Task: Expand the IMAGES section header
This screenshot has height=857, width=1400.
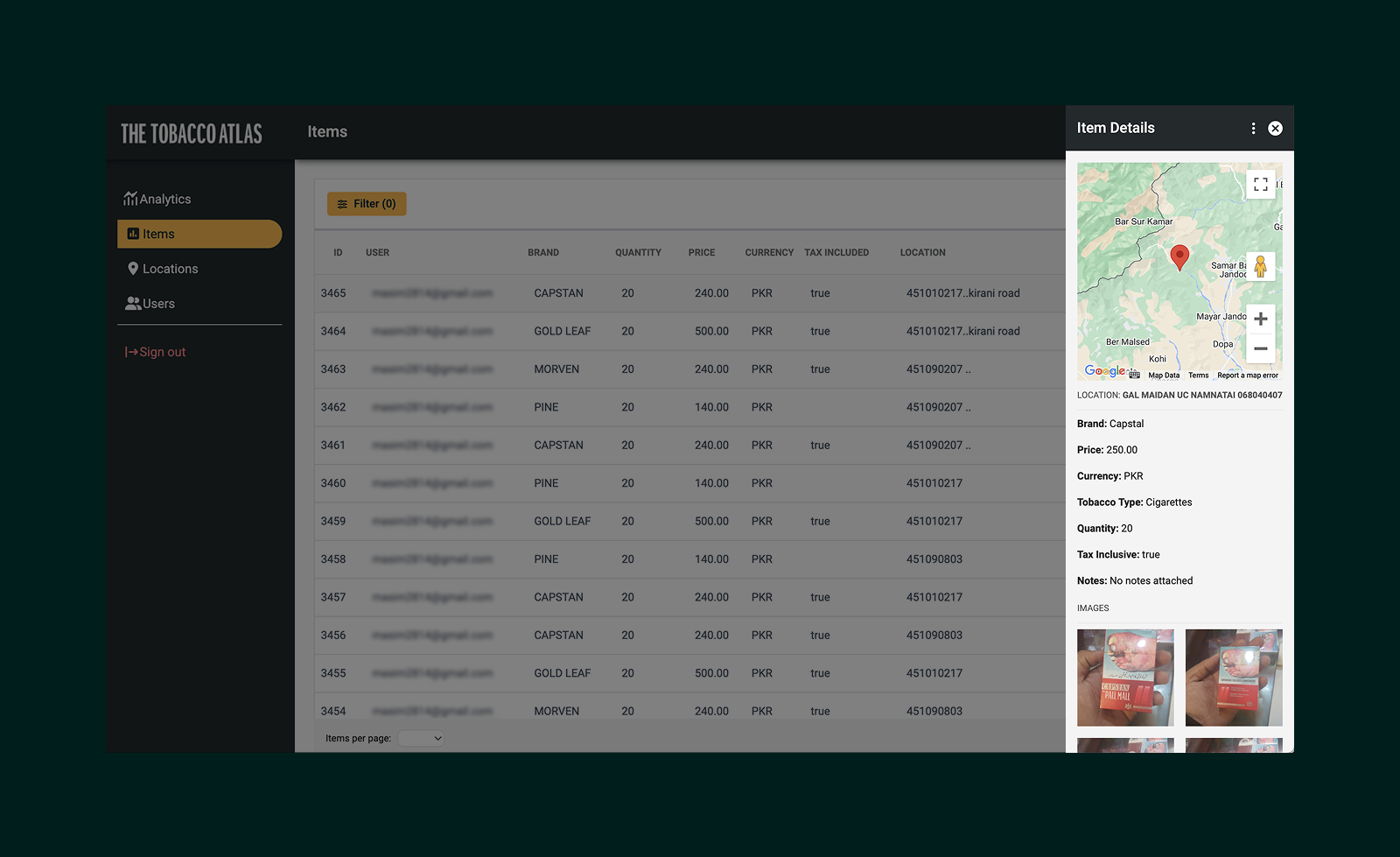Action: (x=1093, y=608)
